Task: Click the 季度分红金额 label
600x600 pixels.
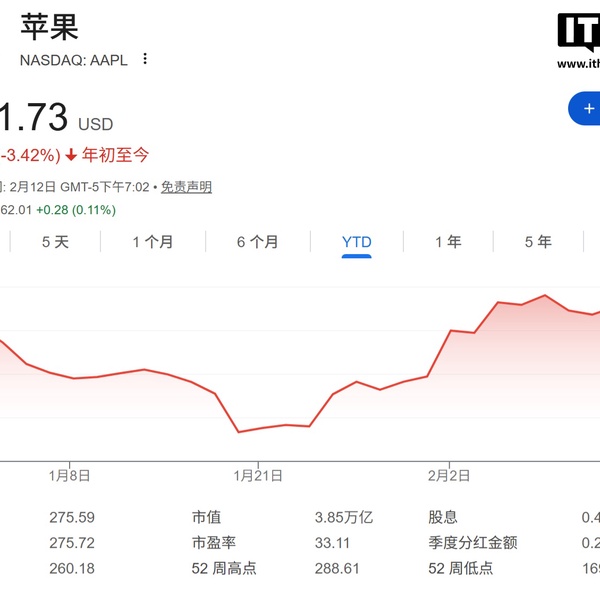Action: point(473,543)
